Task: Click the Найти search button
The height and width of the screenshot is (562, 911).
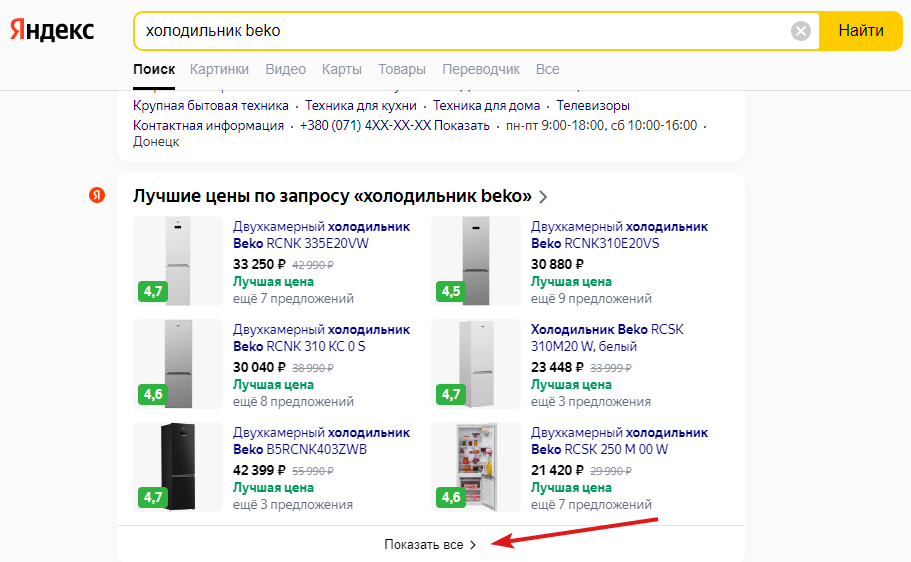Action: (860, 31)
